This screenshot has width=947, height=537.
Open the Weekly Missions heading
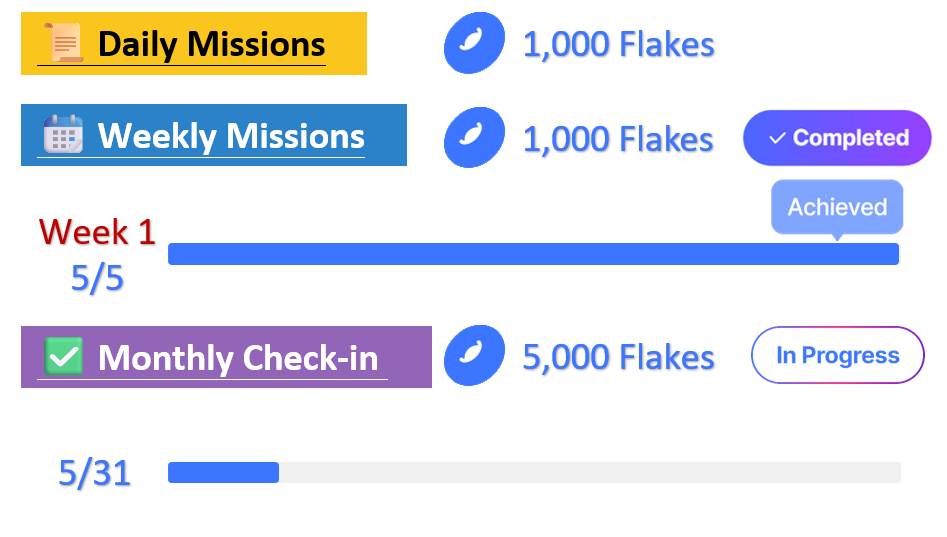231,135
